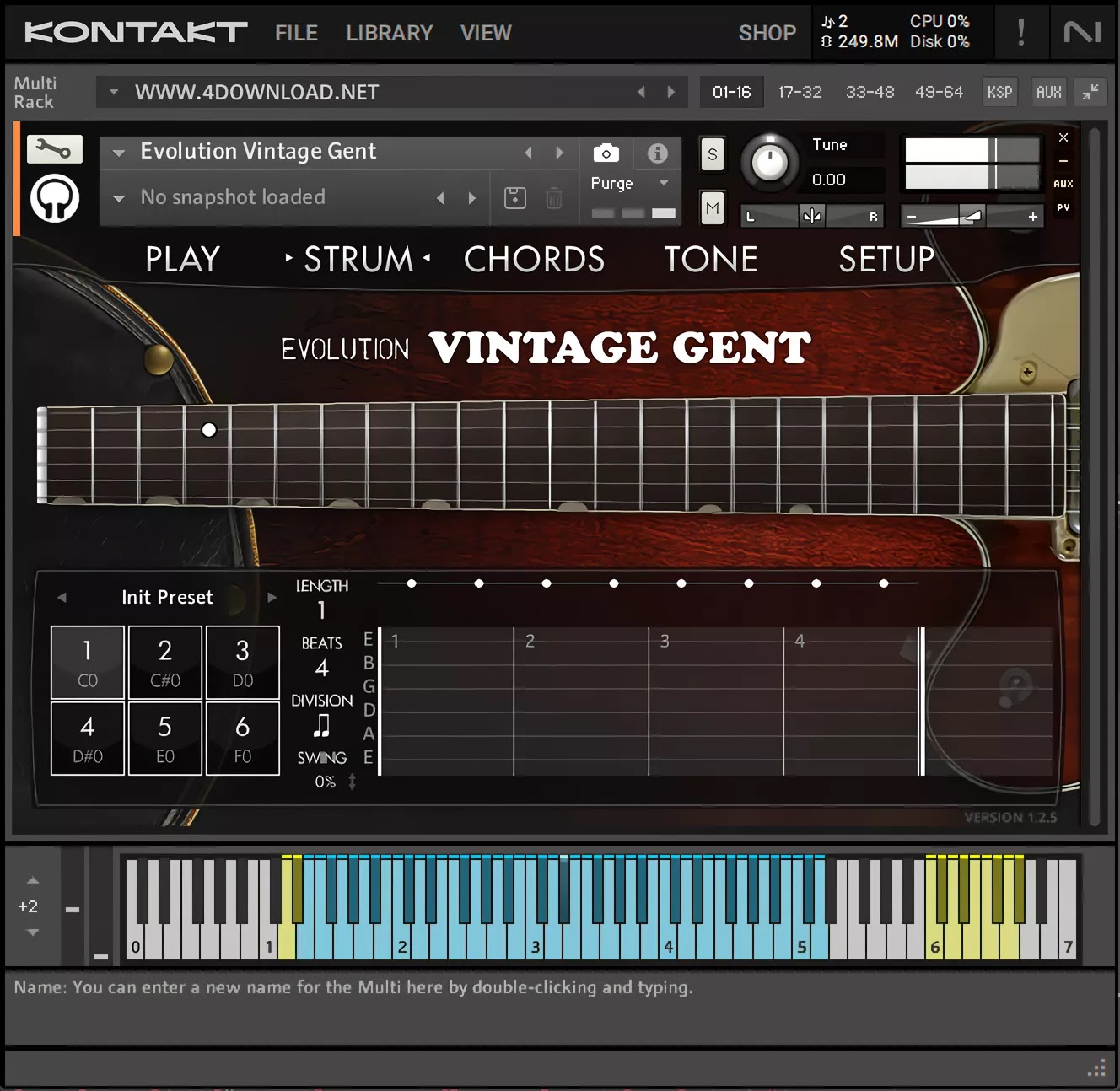Click the pattern LENGTH value 1
Viewport: 1120px width, 1091px height.
(x=321, y=610)
